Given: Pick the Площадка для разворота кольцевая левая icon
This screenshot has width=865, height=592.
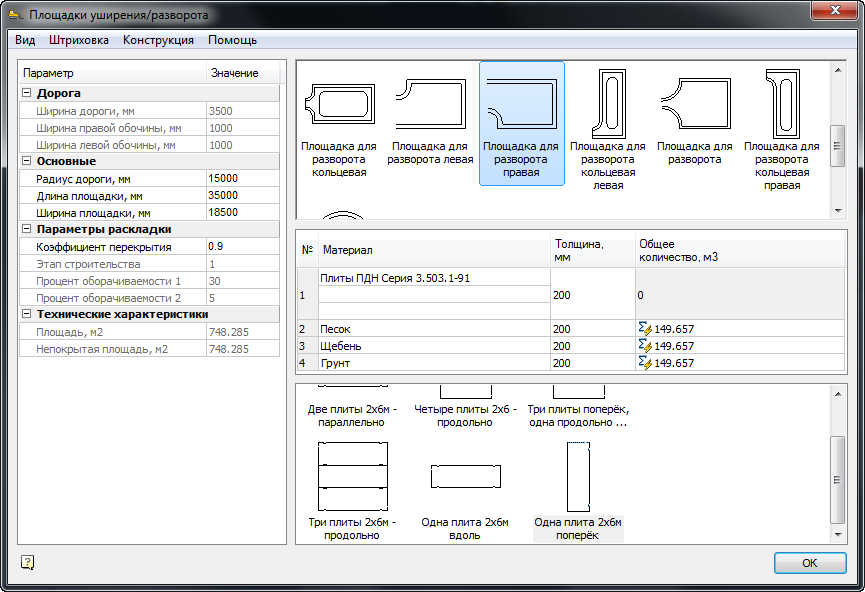Looking at the screenshot, I should click(x=608, y=130).
